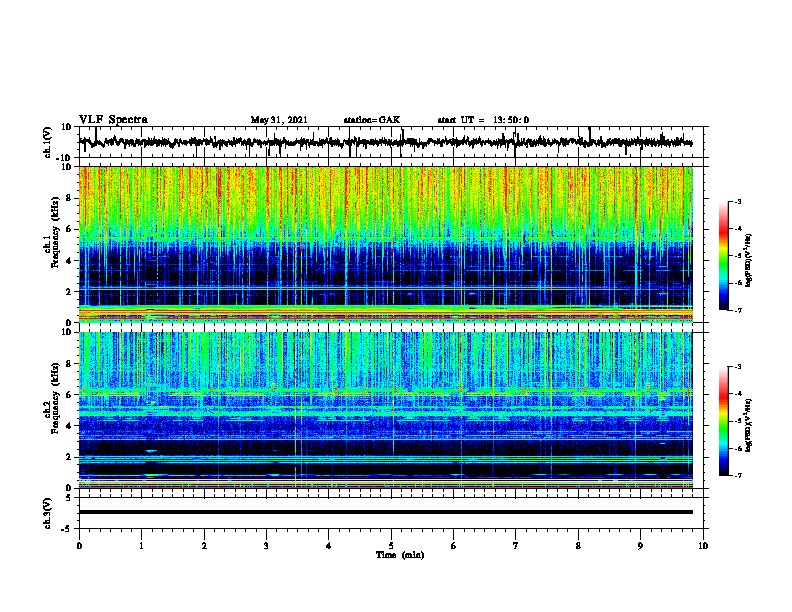Click time axis tick label "0"

pyautogui.click(x=79, y=546)
